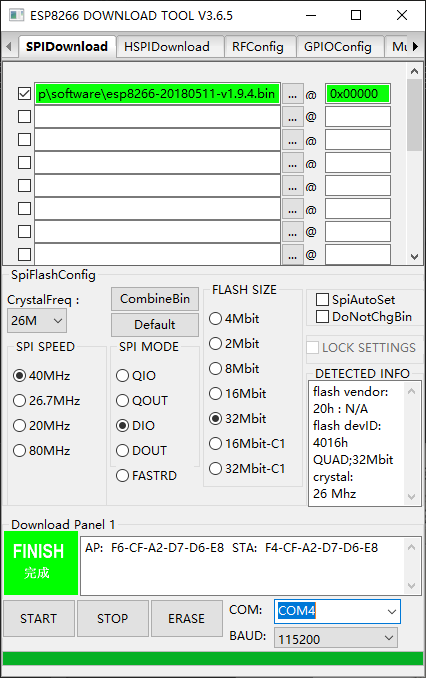This screenshot has width=426, height=678.
Task: Click the CombineBin button
Action: click(155, 299)
